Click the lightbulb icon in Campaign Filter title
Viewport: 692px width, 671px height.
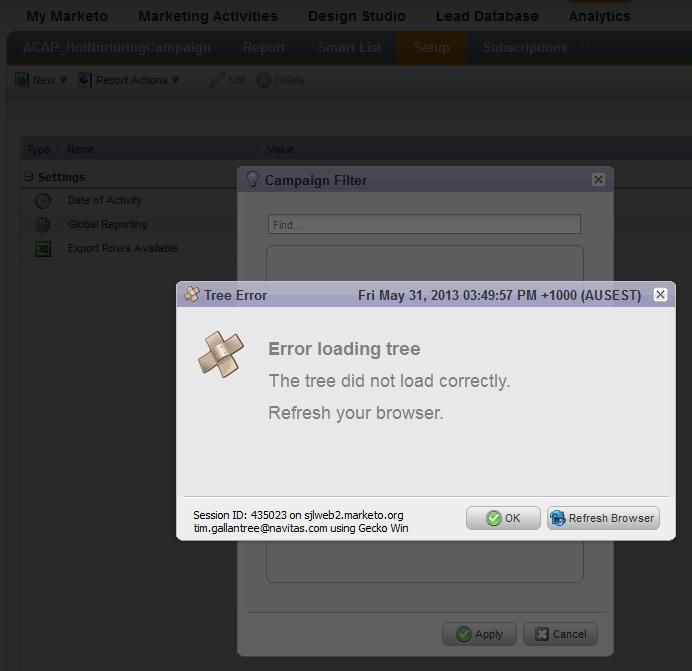point(253,180)
